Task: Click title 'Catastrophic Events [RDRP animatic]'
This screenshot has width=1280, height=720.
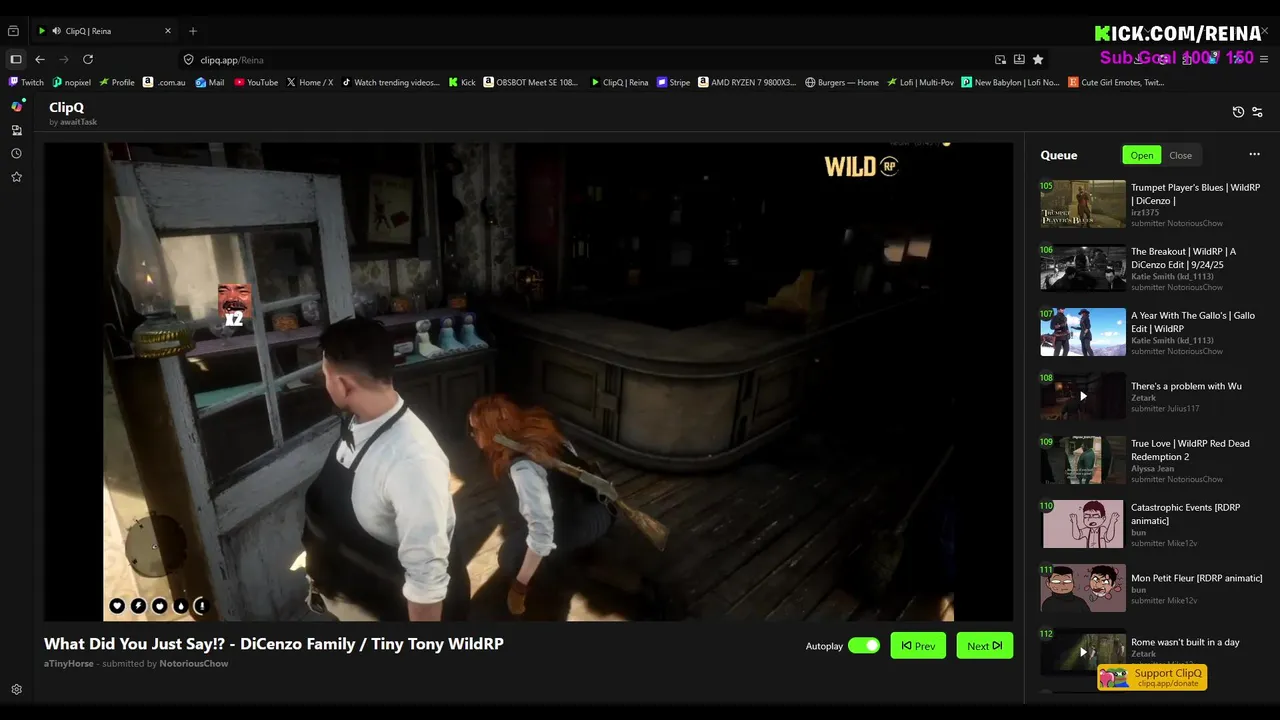Action: [1185, 514]
